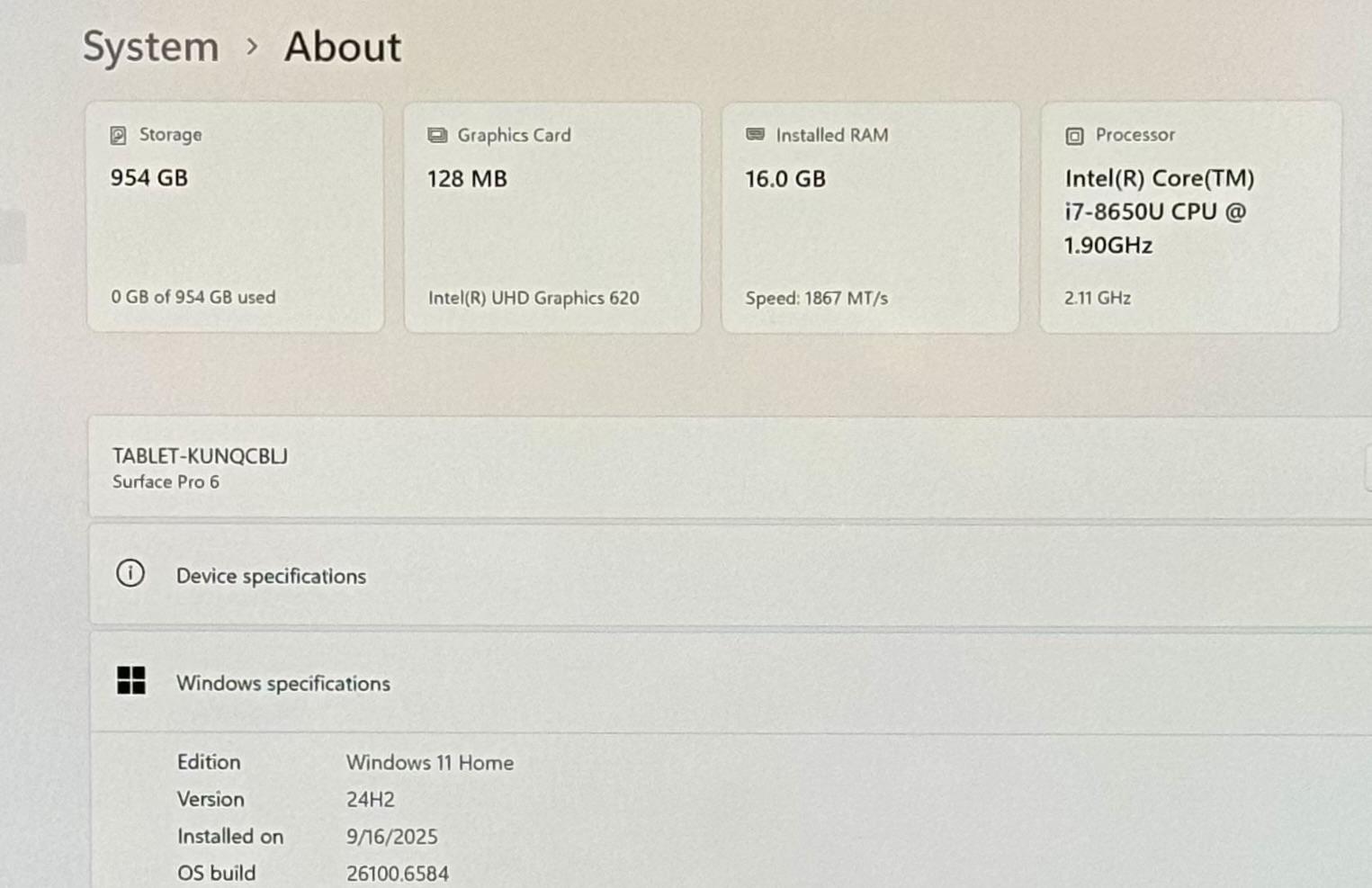Viewport: 1372px width, 888px height.
Task: Click the Version label
Action: pyautogui.click(x=211, y=799)
